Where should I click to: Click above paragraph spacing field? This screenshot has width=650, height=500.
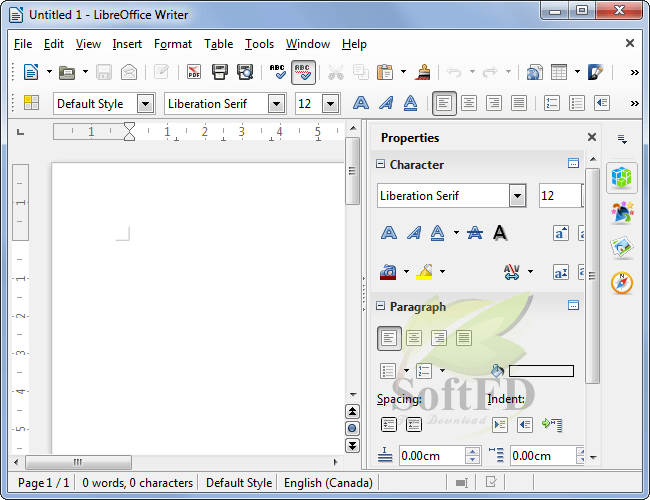tap(432, 456)
